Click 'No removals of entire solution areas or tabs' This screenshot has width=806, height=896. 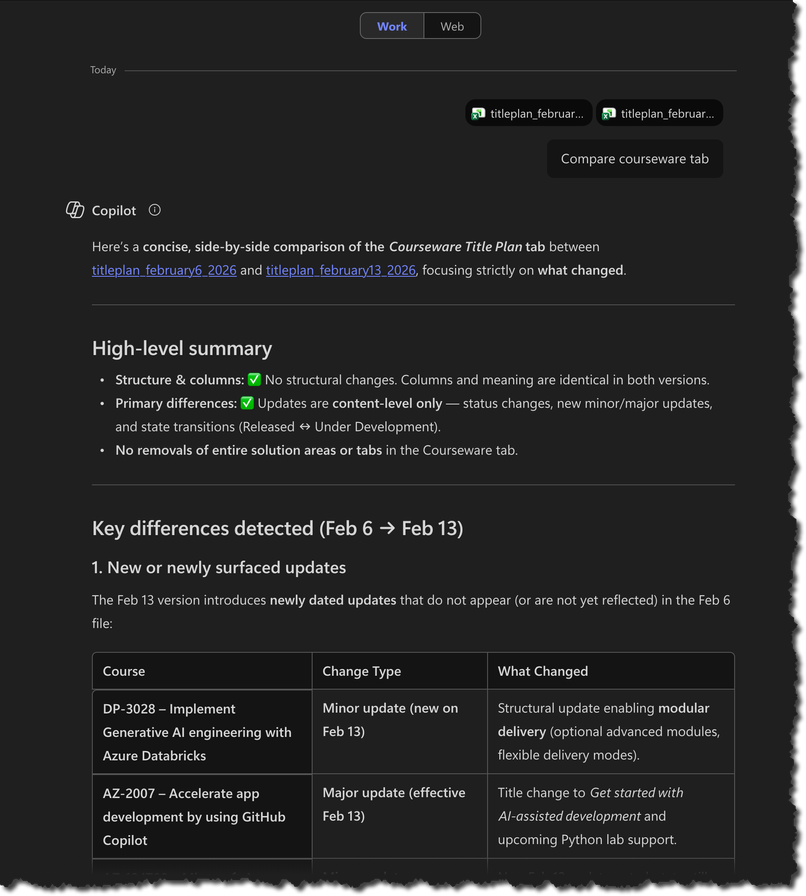click(249, 450)
